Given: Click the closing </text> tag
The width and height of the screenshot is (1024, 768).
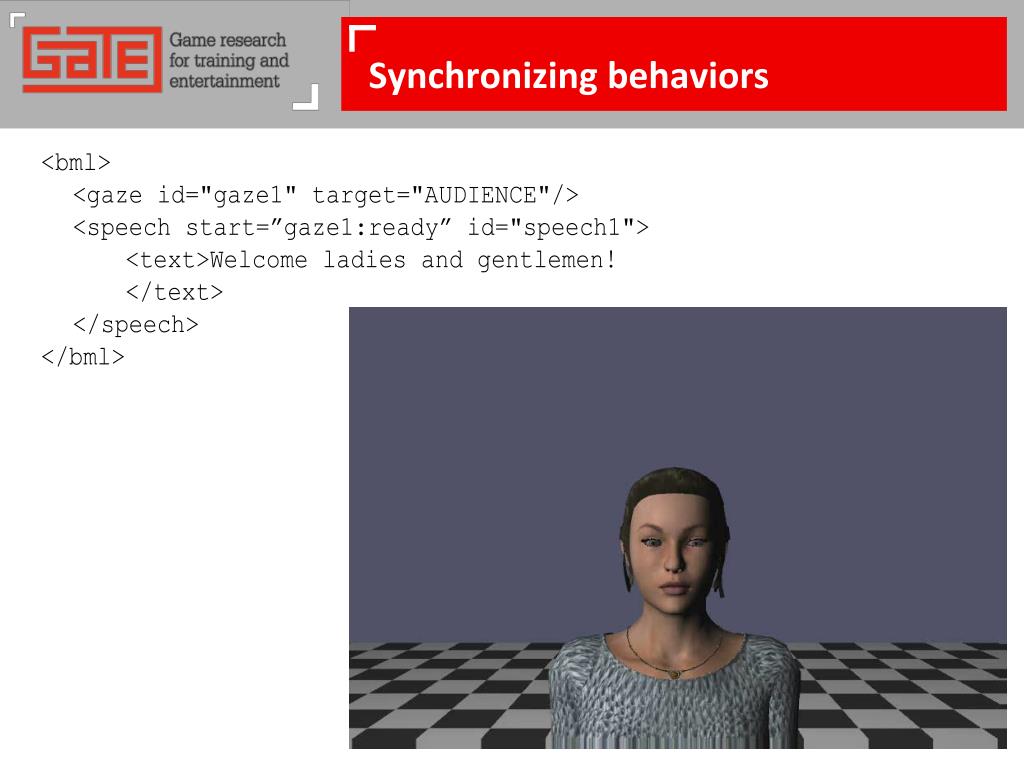Looking at the screenshot, I should (x=174, y=292).
